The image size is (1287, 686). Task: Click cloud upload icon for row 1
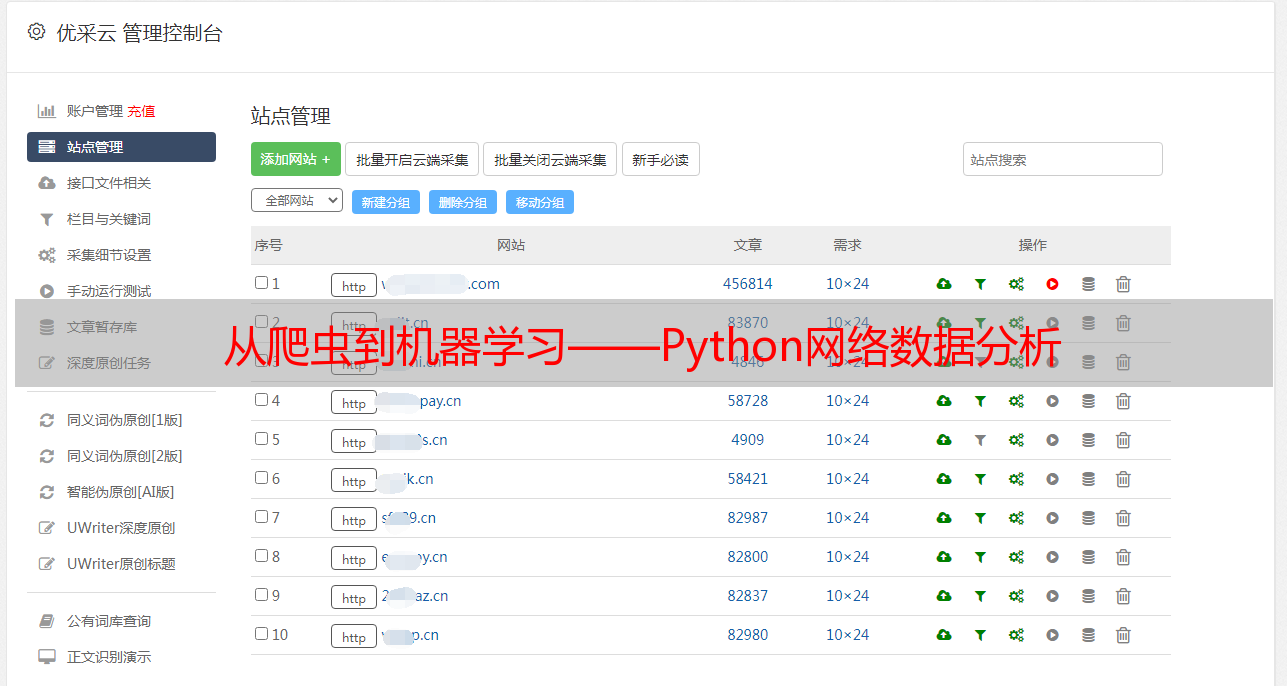(943, 284)
